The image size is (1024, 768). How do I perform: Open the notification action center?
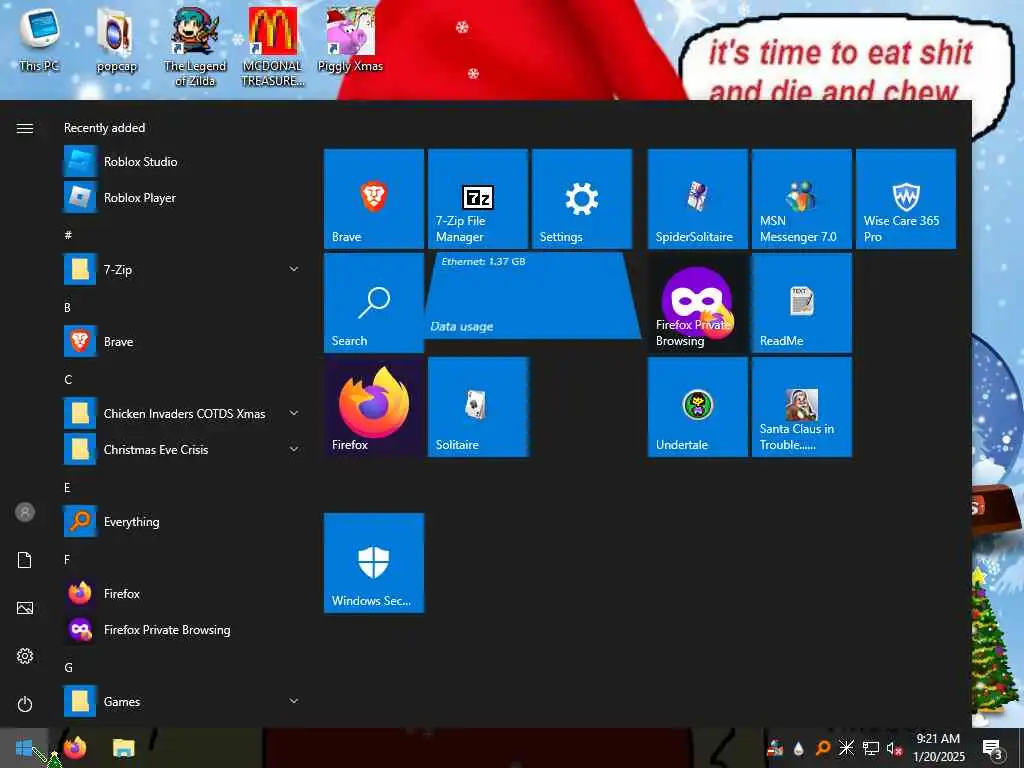point(992,748)
